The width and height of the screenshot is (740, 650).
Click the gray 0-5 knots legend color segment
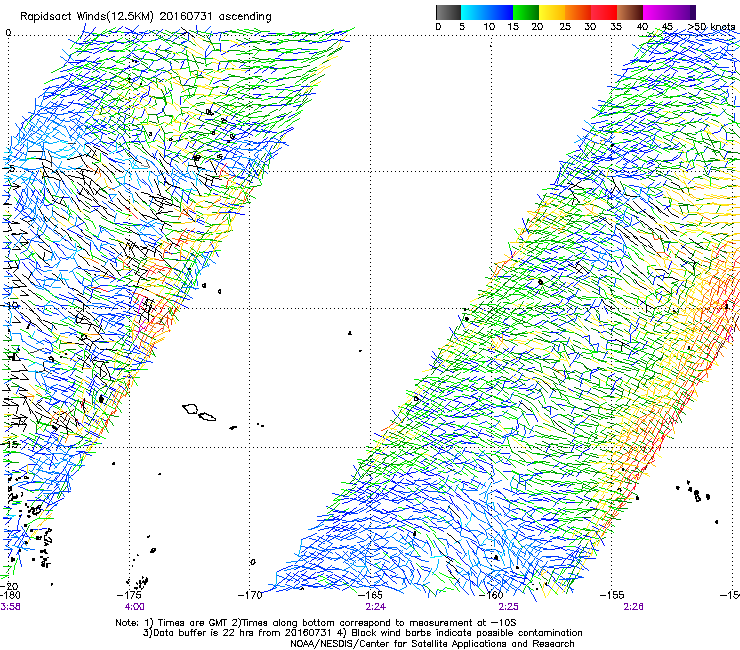[448, 12]
